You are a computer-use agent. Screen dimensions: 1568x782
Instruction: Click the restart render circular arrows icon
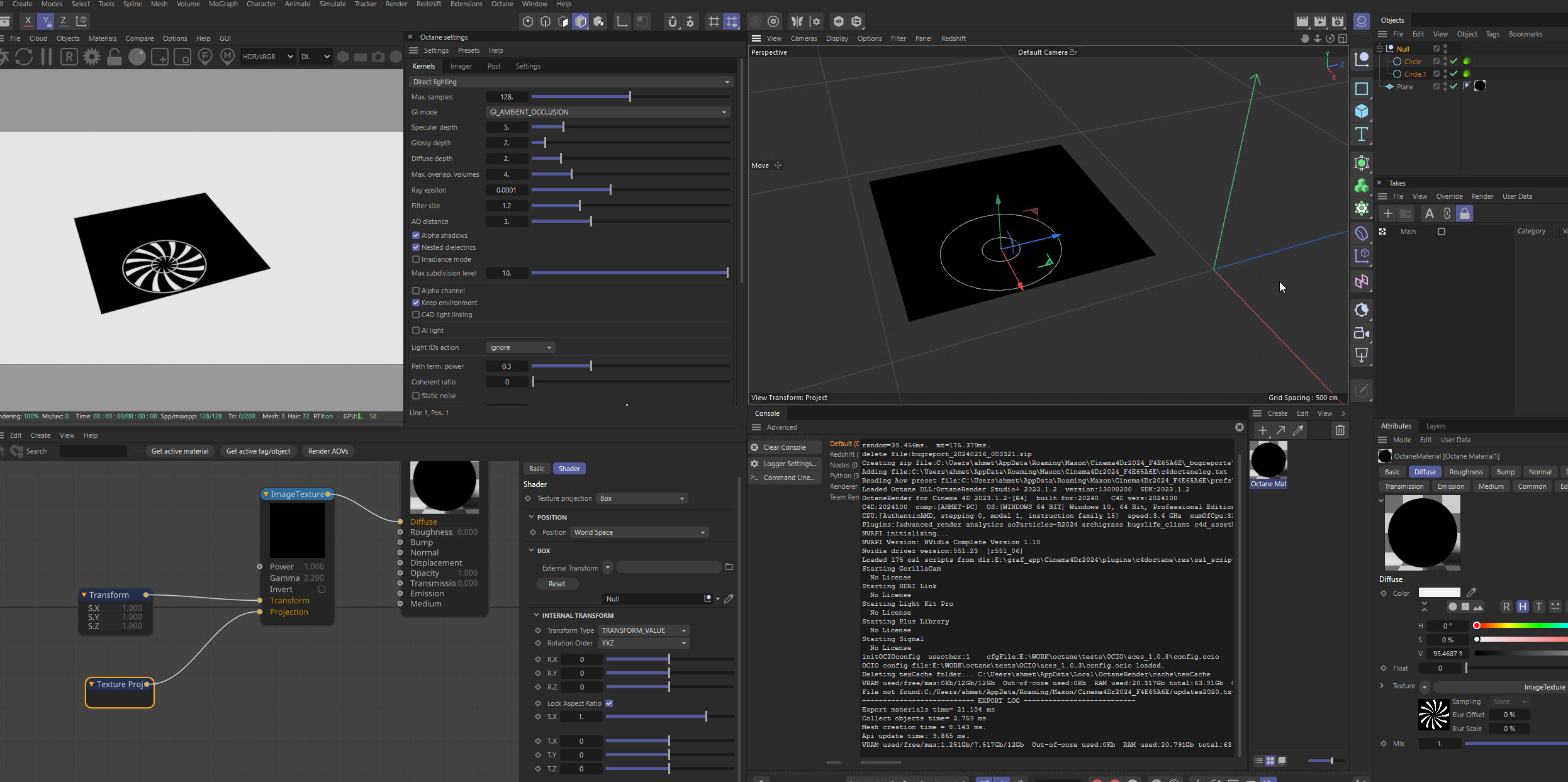(x=24, y=57)
